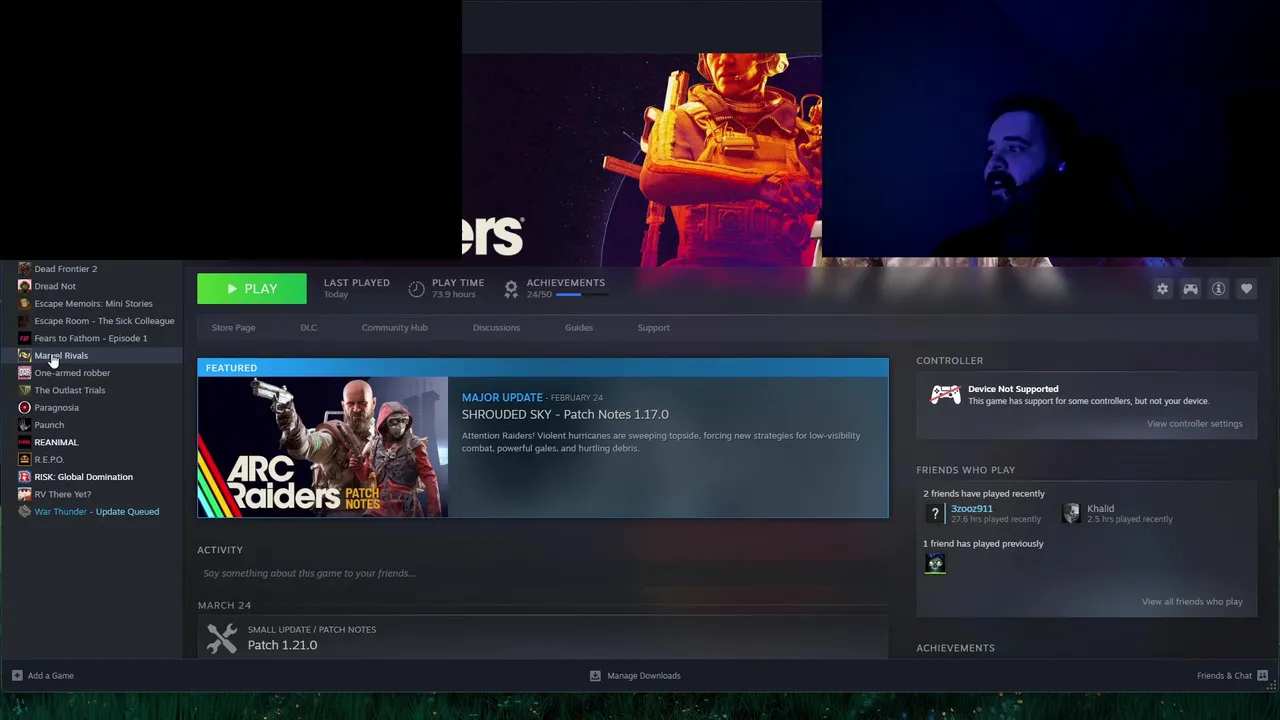The height and width of the screenshot is (720, 1280).
Task: Click the play time clock icon
Action: [416, 289]
